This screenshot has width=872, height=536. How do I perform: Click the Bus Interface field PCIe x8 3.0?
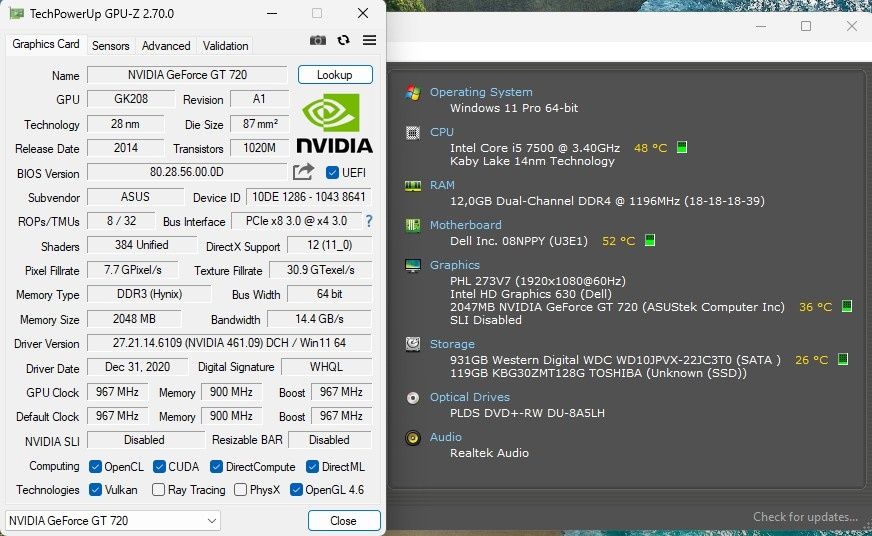(296, 221)
